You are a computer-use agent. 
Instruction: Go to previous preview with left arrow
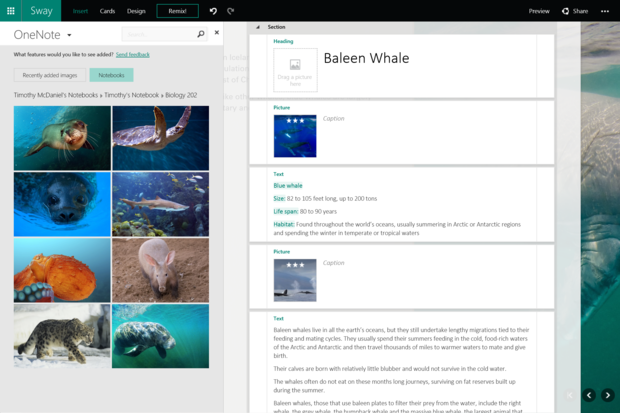pos(589,395)
